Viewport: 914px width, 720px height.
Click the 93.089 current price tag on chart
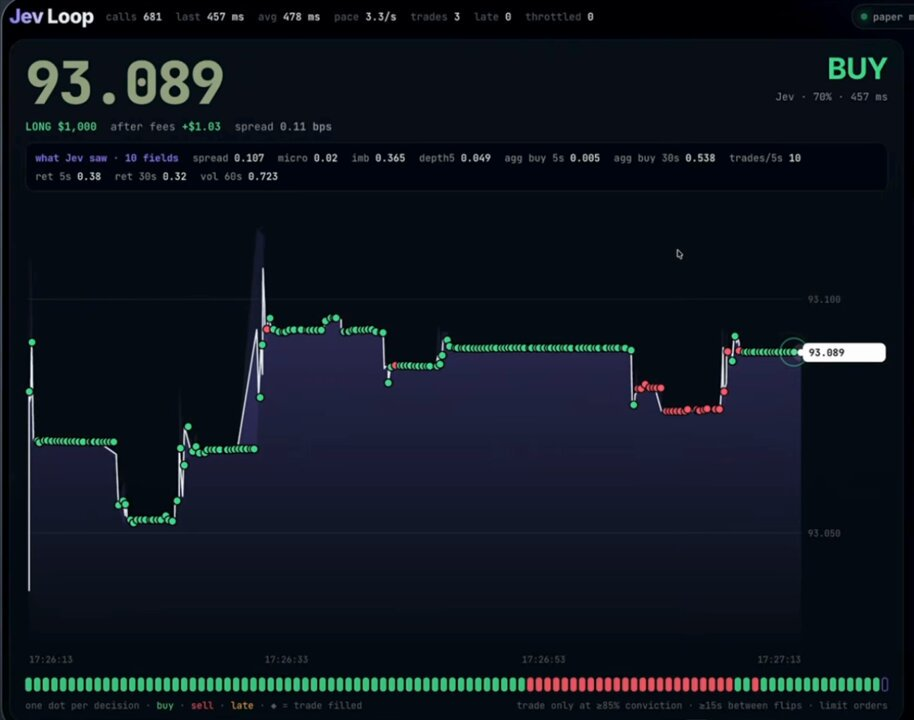click(843, 352)
